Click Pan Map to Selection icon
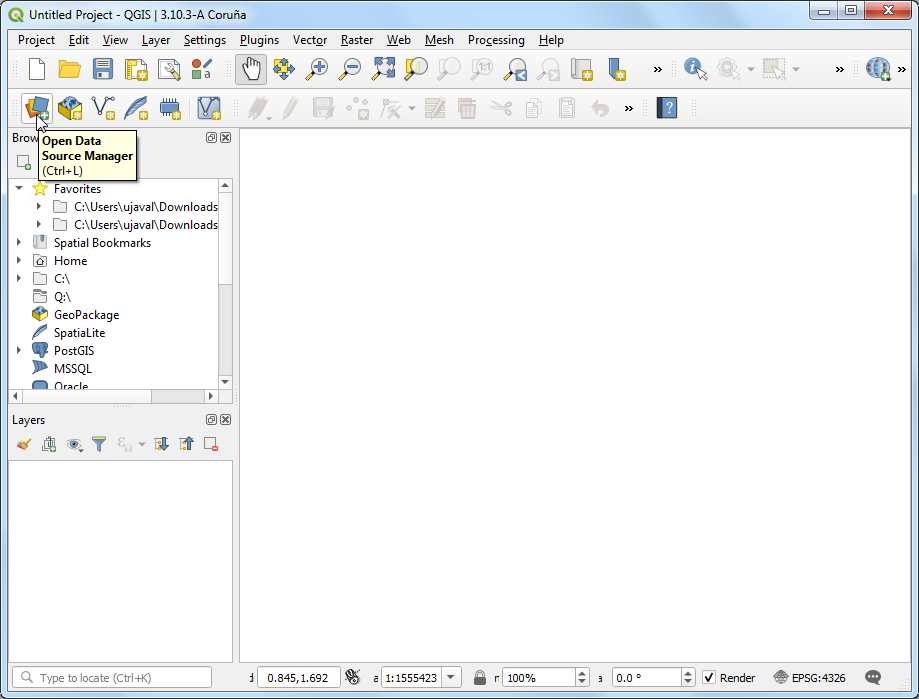919x699 pixels. click(284, 69)
